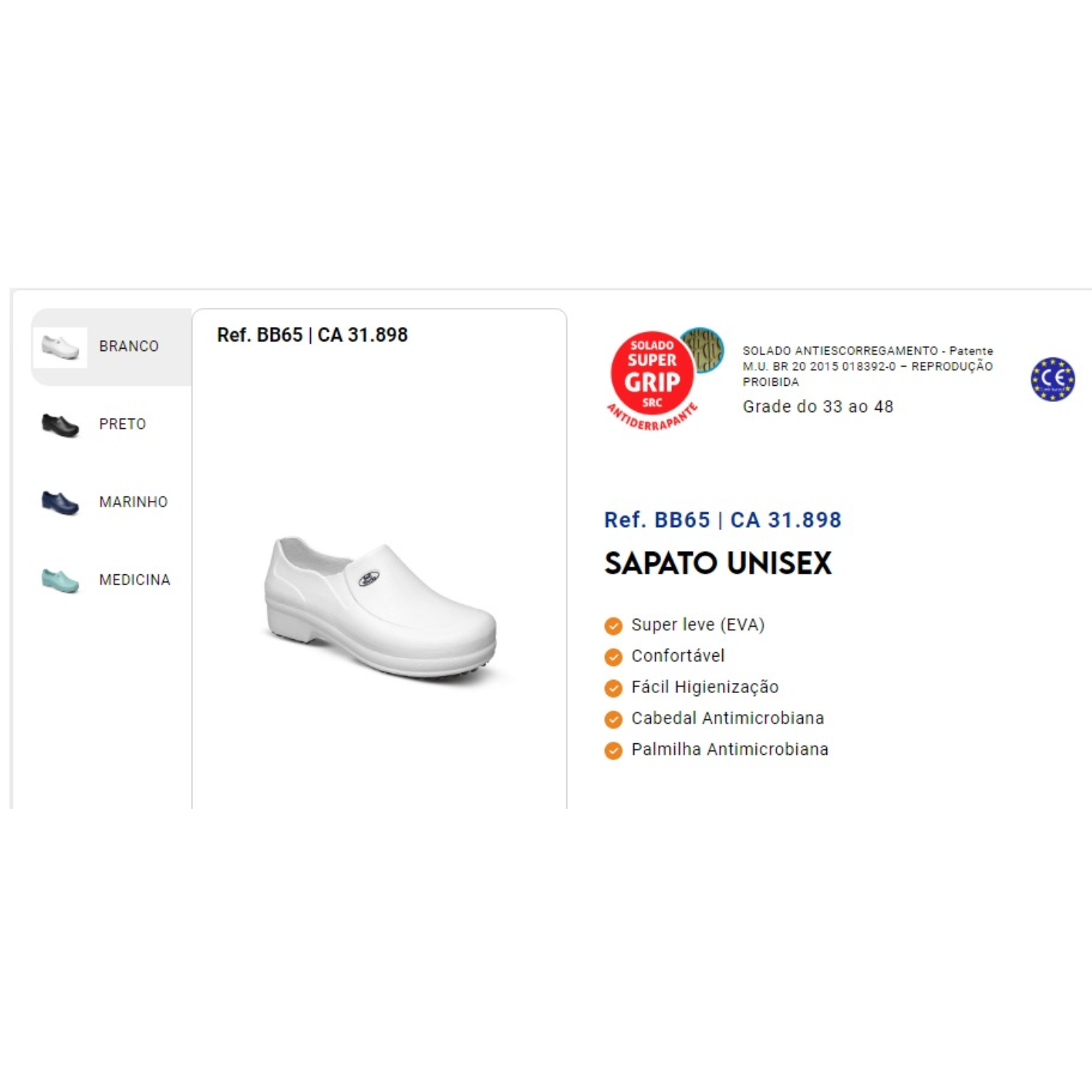Switch to the MARINHO color option
This screenshot has width=1092, height=1092.
click(111, 502)
